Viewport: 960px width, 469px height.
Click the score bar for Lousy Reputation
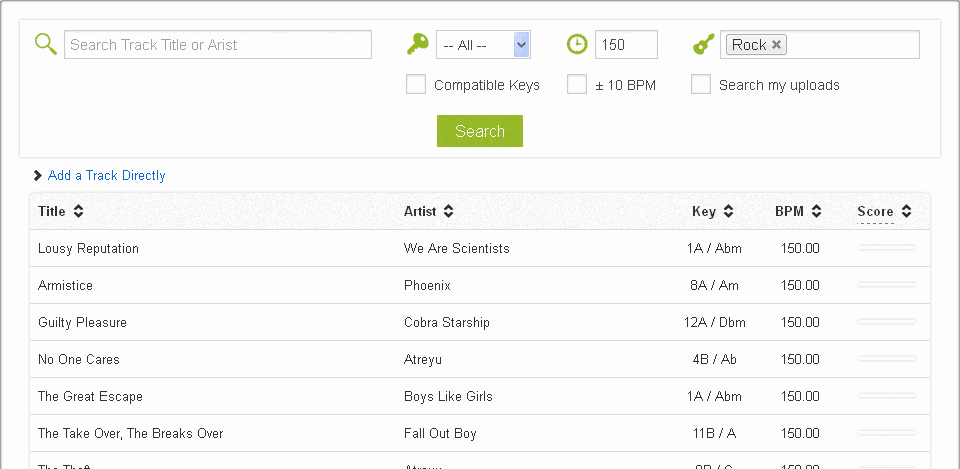tap(887, 248)
